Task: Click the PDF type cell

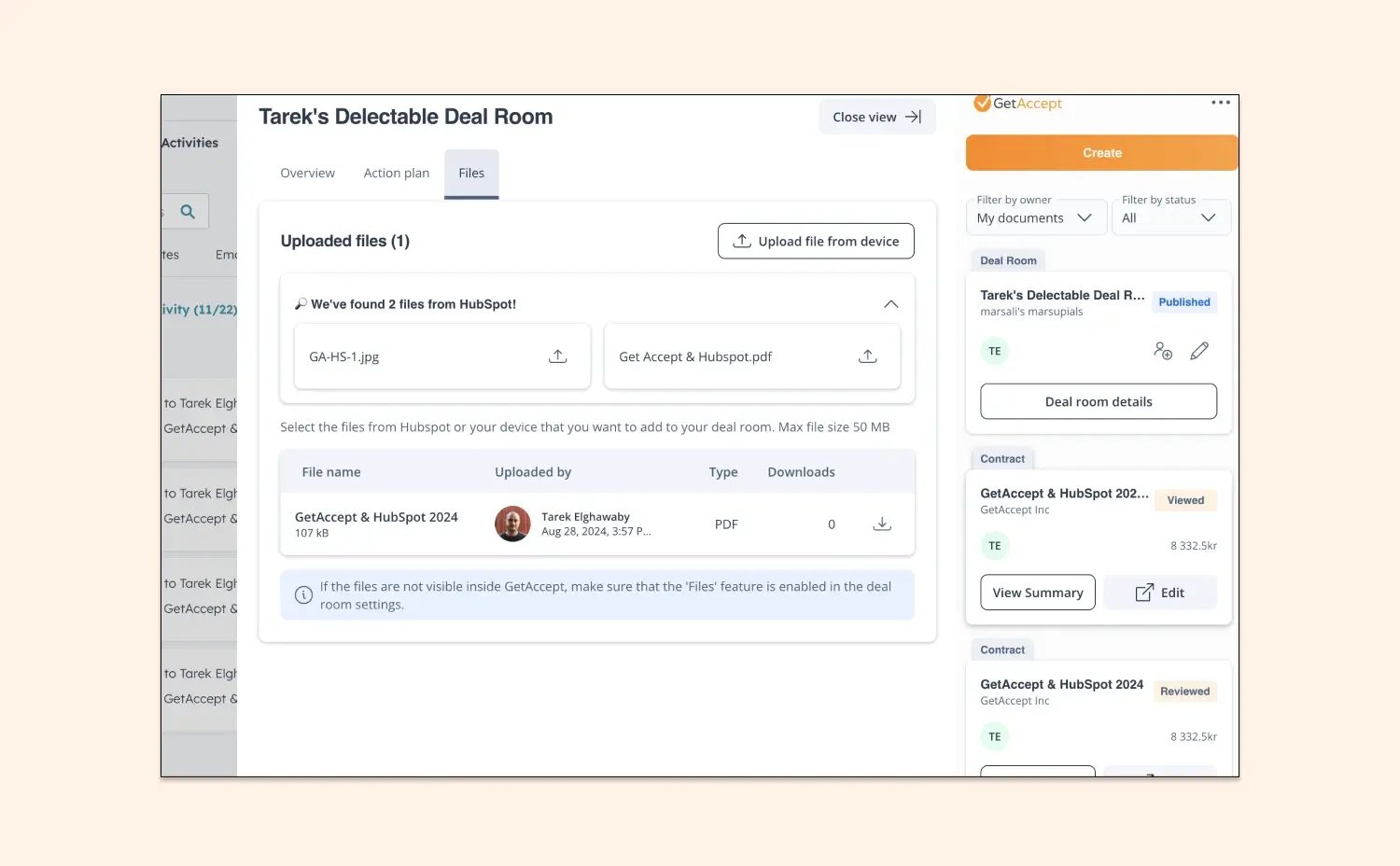Action: pyautogui.click(x=726, y=524)
